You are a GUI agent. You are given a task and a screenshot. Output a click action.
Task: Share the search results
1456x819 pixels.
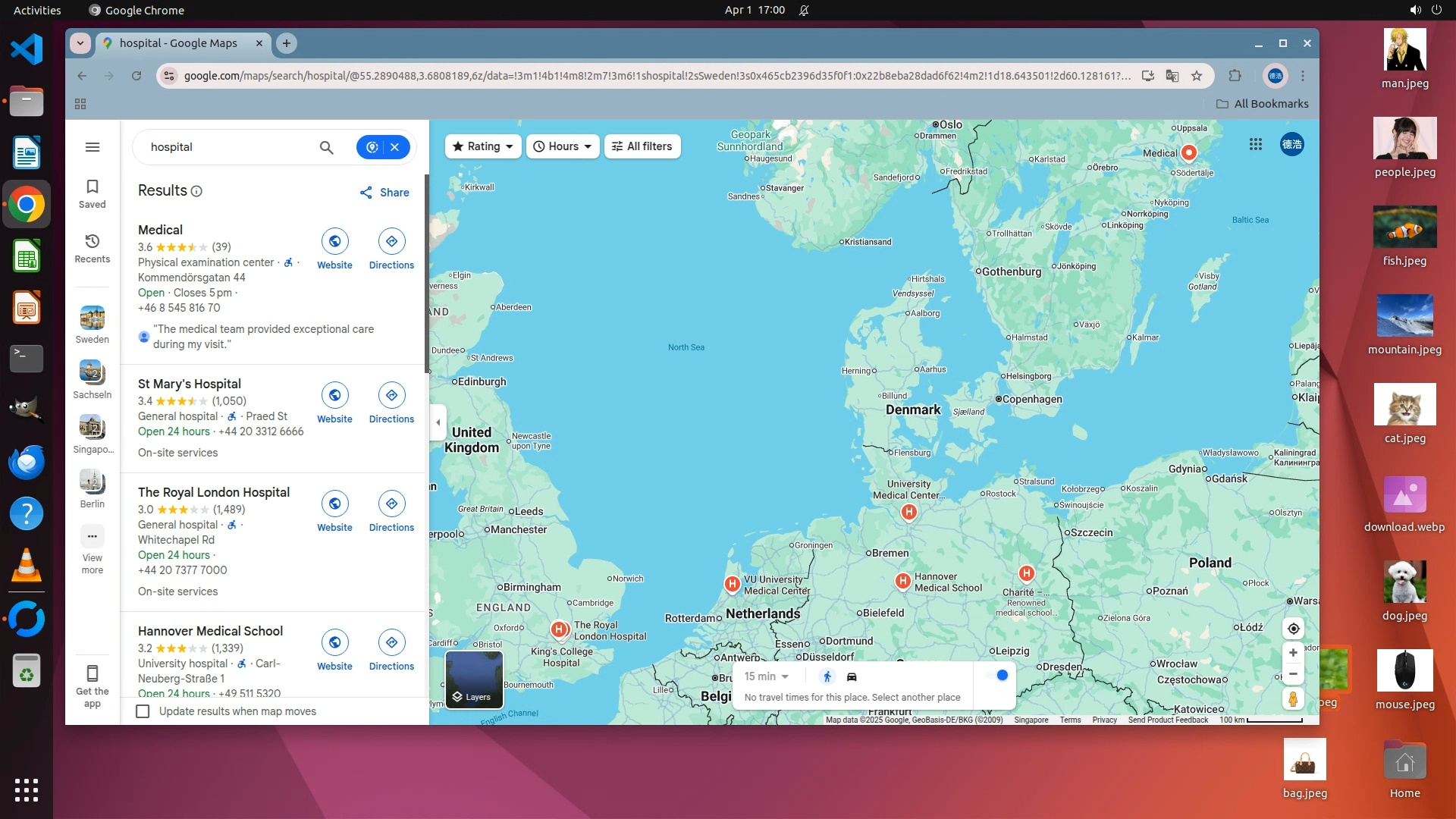384,193
